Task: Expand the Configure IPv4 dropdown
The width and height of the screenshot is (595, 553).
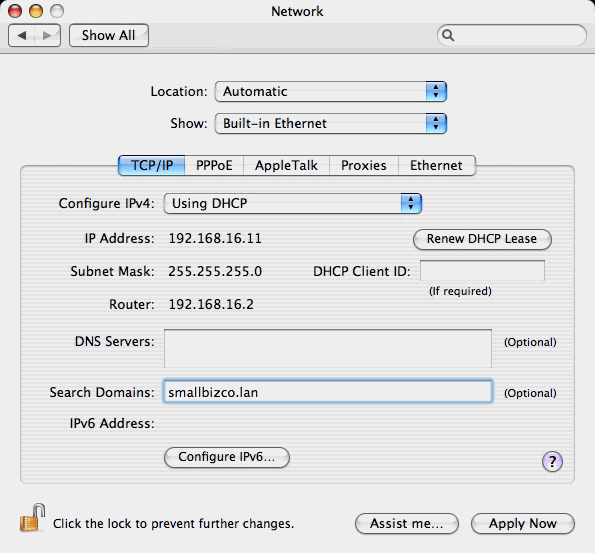Action: point(293,203)
